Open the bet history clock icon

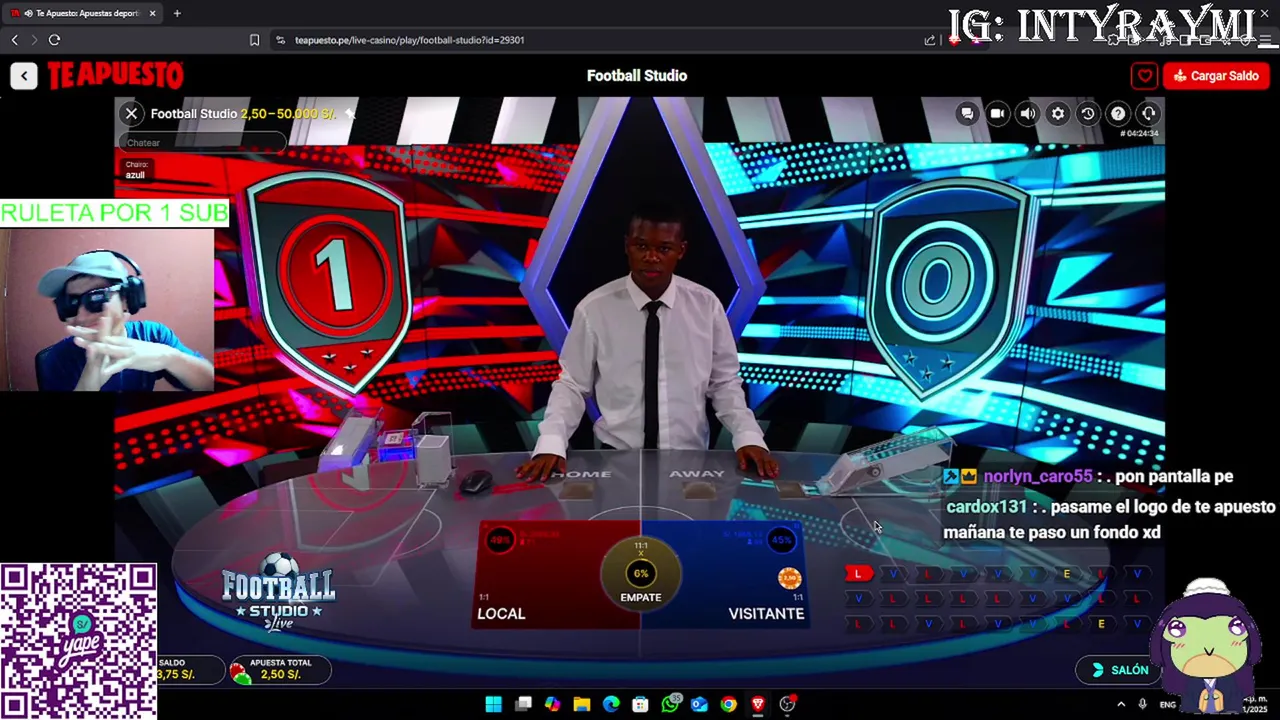pos(1088,114)
